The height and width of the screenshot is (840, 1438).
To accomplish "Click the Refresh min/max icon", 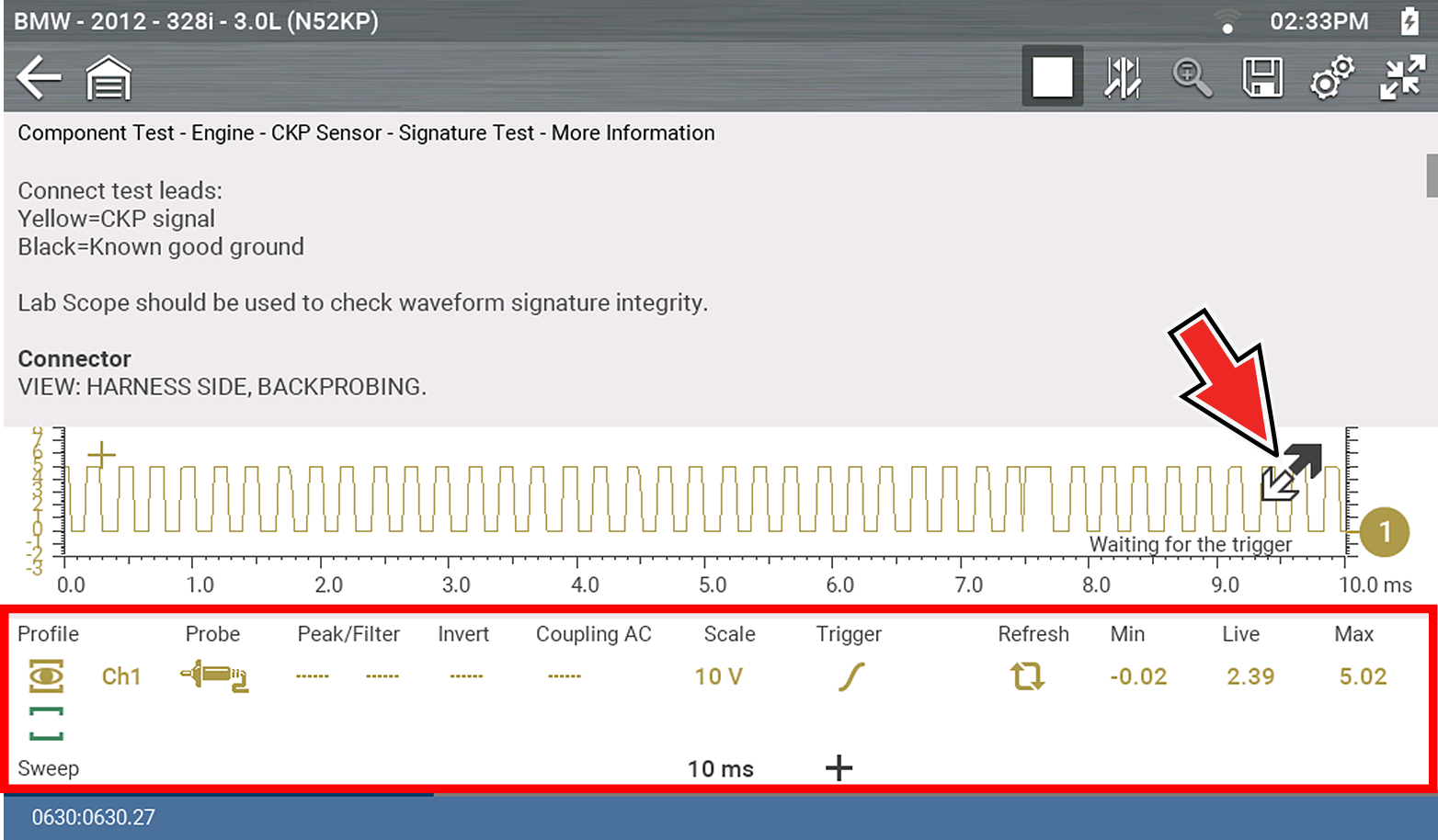I will click(1027, 677).
